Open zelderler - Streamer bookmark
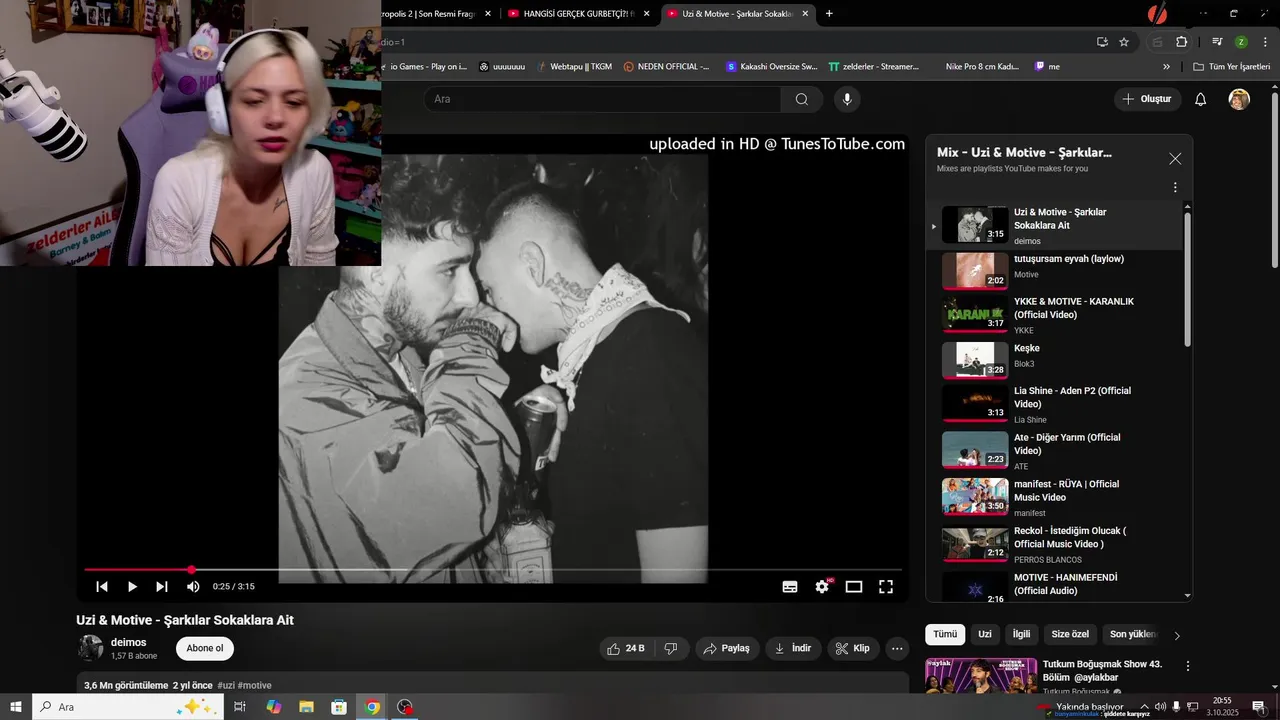Viewport: 1280px width, 720px height. (x=873, y=66)
